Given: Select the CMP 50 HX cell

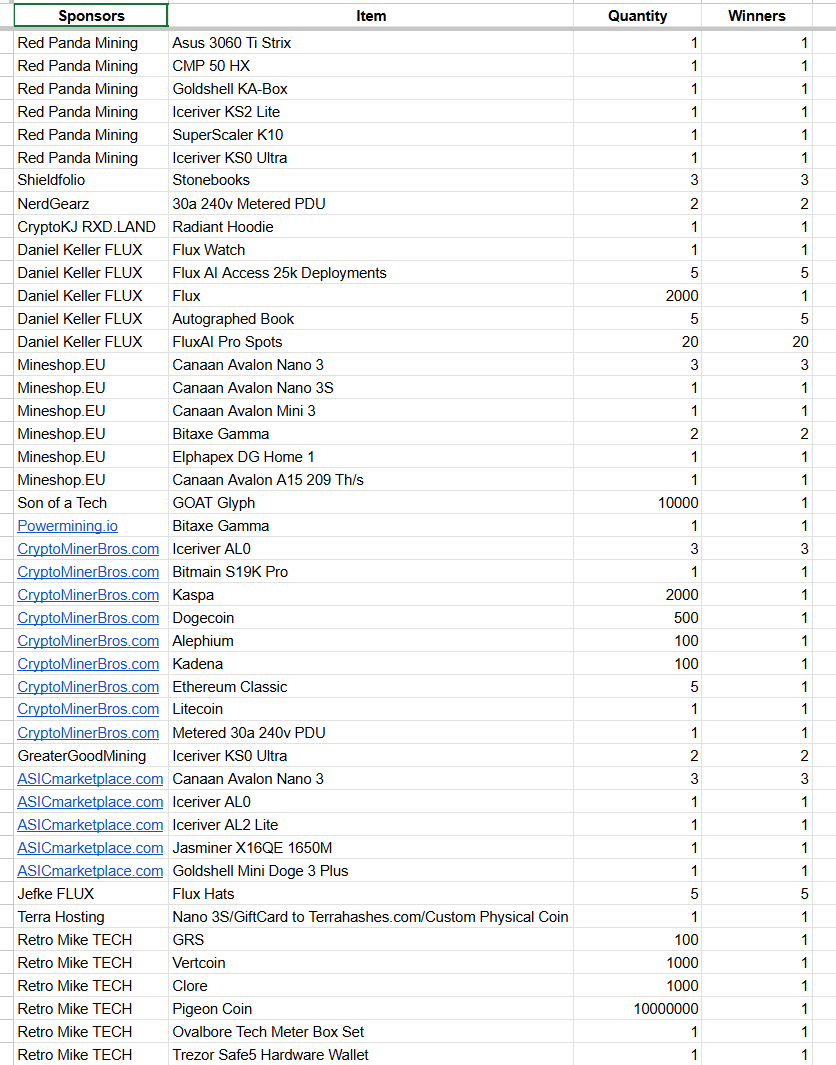Looking at the screenshot, I should (x=371, y=66).
